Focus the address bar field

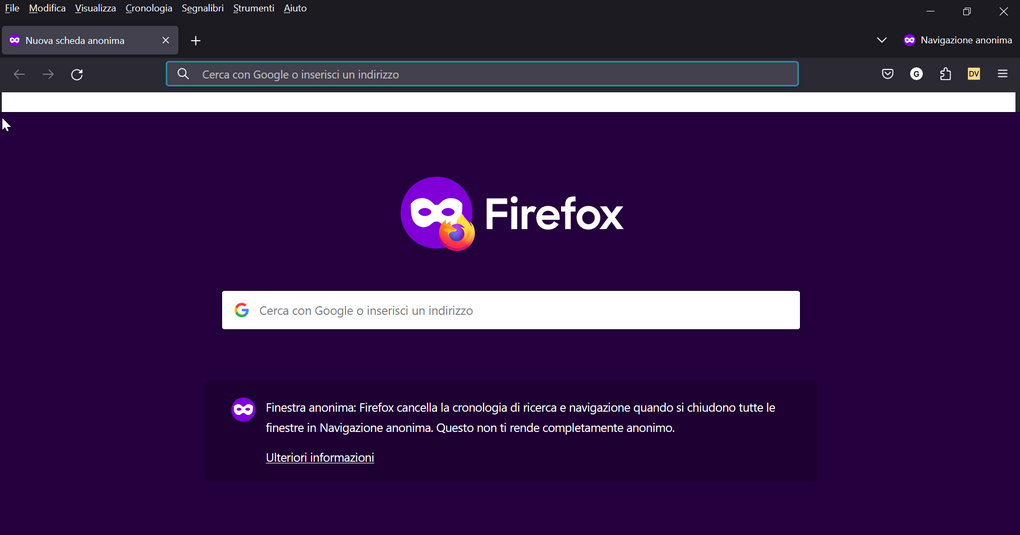point(482,74)
